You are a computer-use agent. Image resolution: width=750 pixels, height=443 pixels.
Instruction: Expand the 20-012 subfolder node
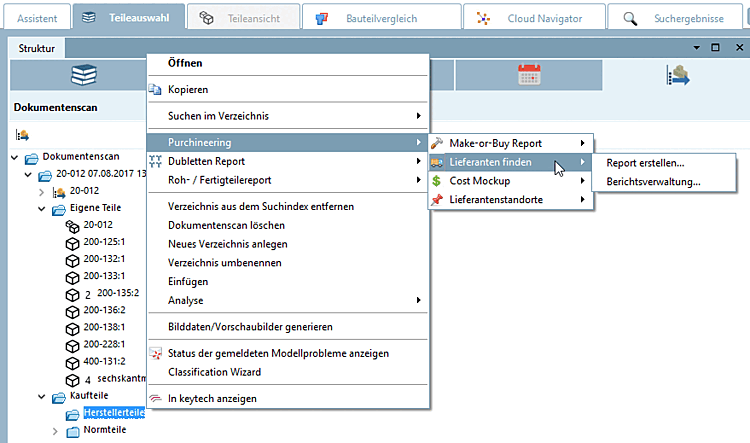click(x=42, y=191)
